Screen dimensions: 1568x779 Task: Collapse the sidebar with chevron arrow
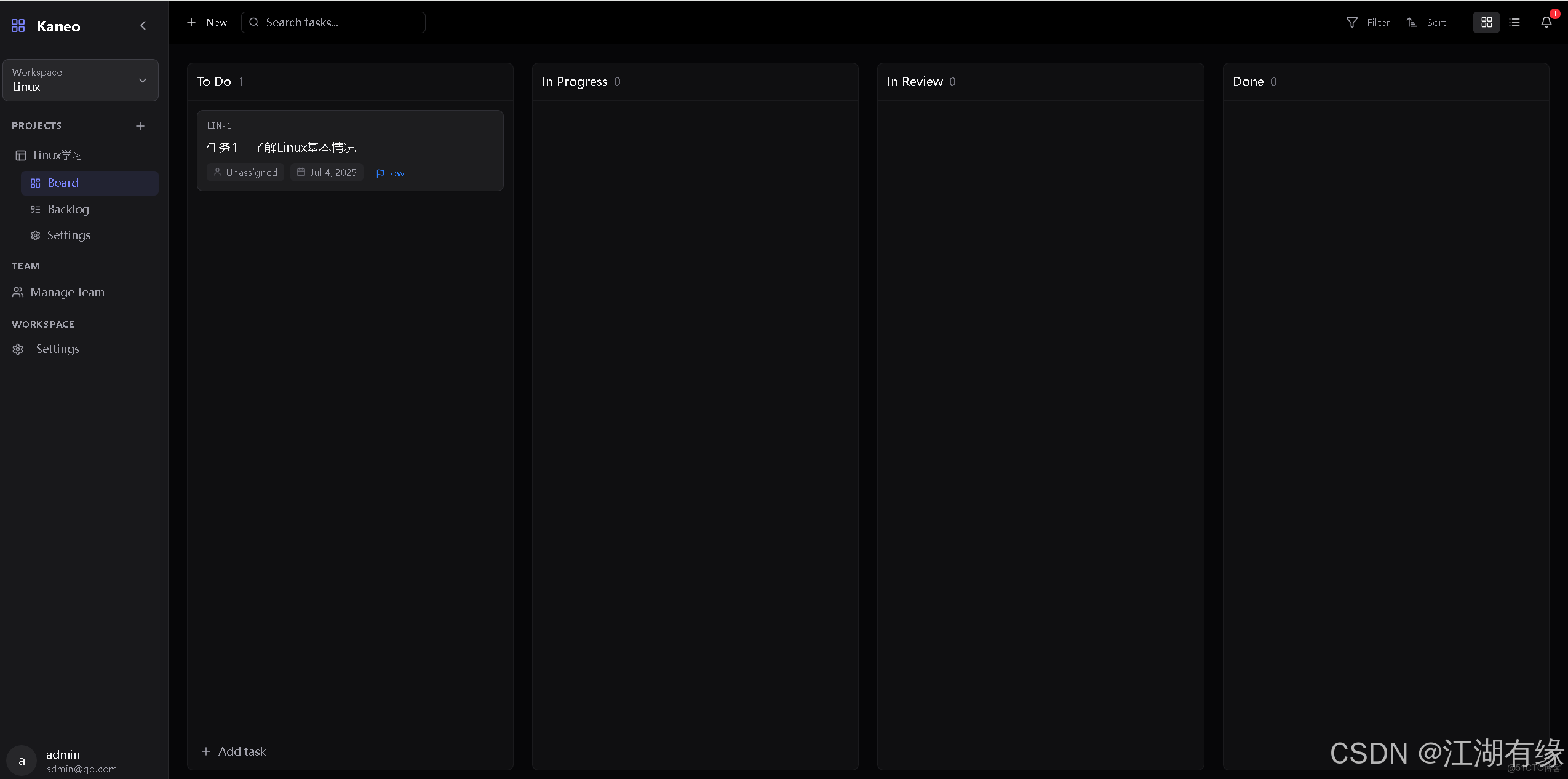click(143, 26)
